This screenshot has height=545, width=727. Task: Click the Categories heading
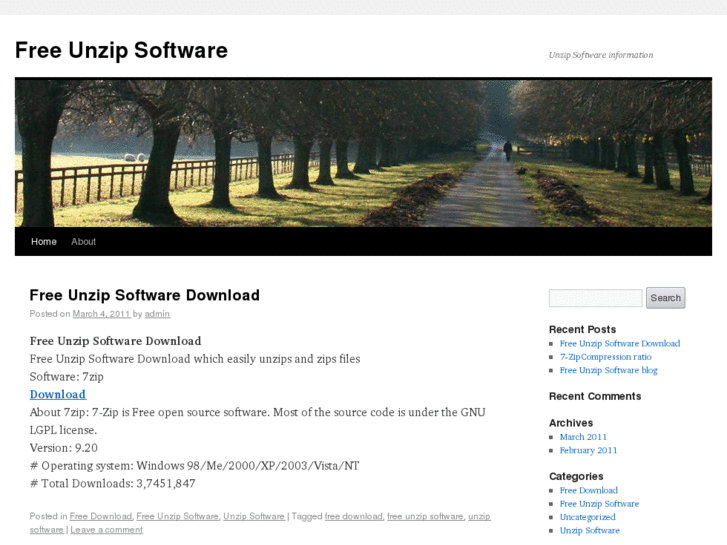click(x=576, y=476)
